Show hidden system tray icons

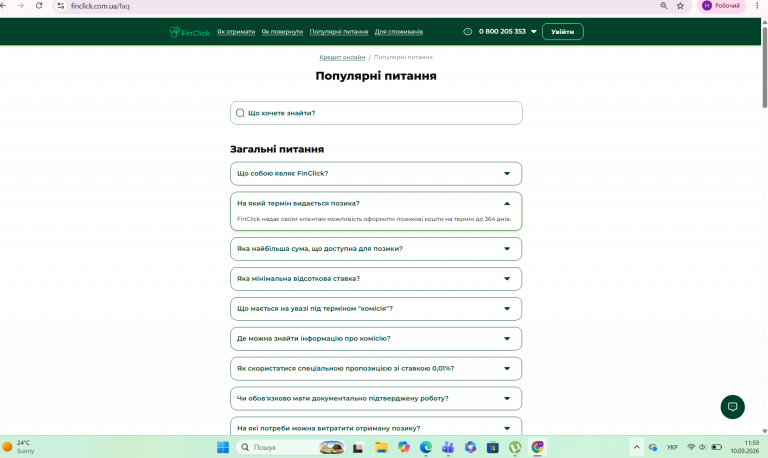coord(636,447)
